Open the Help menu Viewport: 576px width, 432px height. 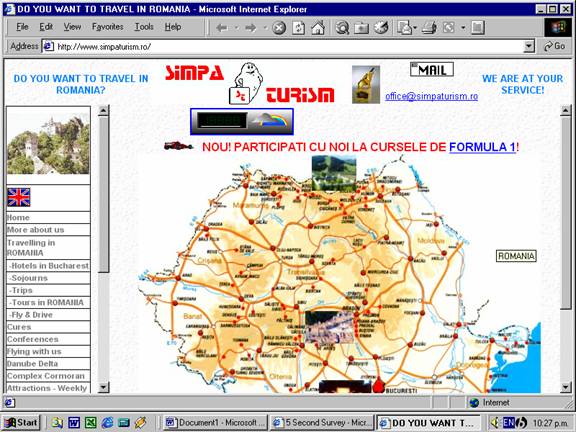(173, 27)
